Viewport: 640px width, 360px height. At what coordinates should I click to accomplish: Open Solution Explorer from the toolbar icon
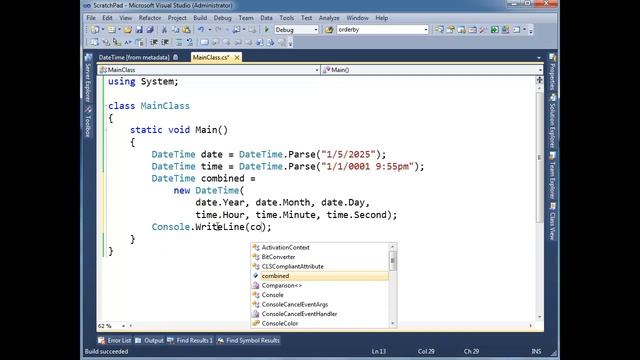pyautogui.click(x=439, y=30)
